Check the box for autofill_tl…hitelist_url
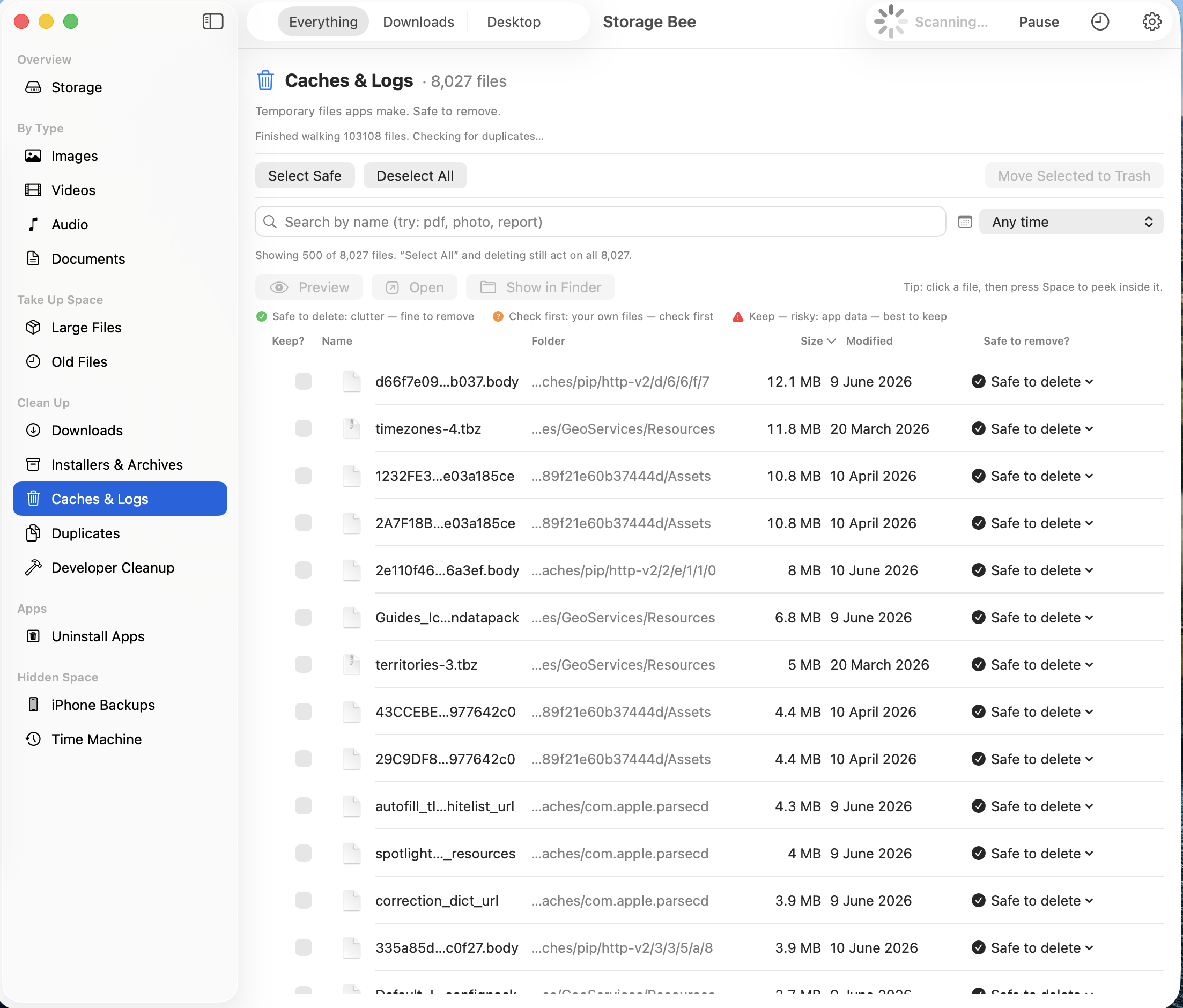1183x1008 pixels. 303,806
